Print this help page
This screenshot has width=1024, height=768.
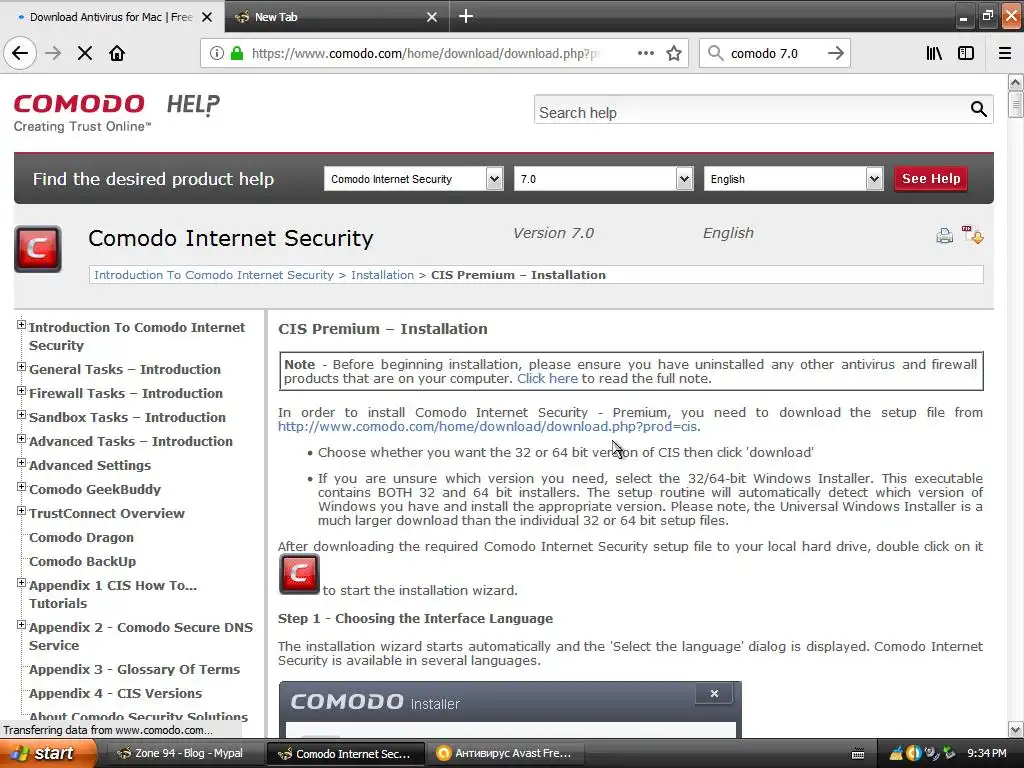pos(944,235)
